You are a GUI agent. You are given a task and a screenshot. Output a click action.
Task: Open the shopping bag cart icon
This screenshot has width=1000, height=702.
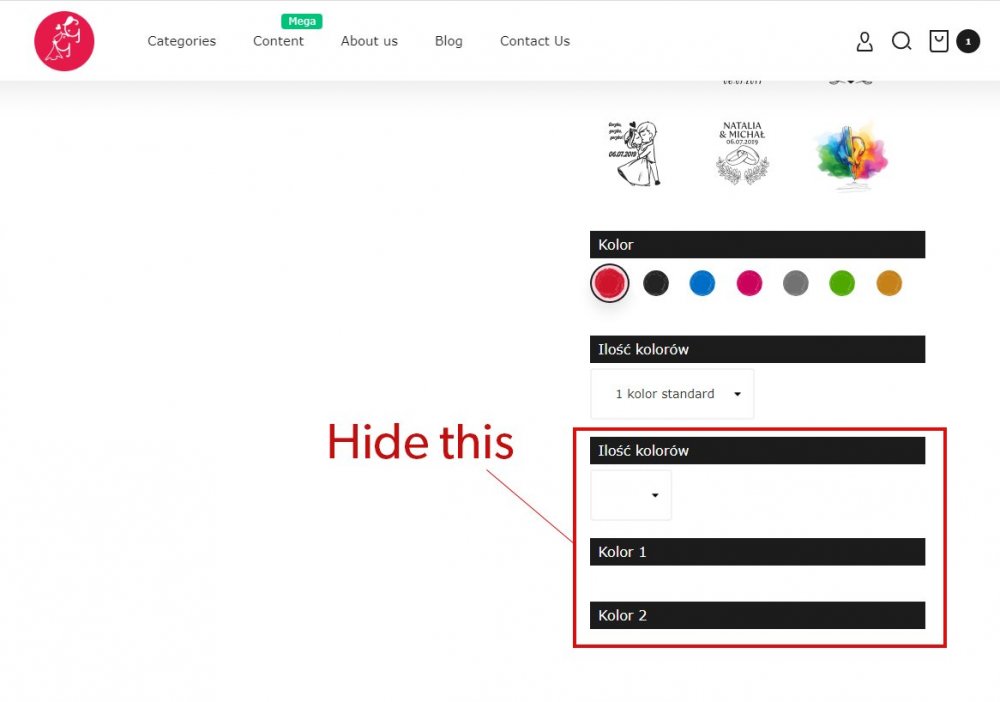pos(939,41)
